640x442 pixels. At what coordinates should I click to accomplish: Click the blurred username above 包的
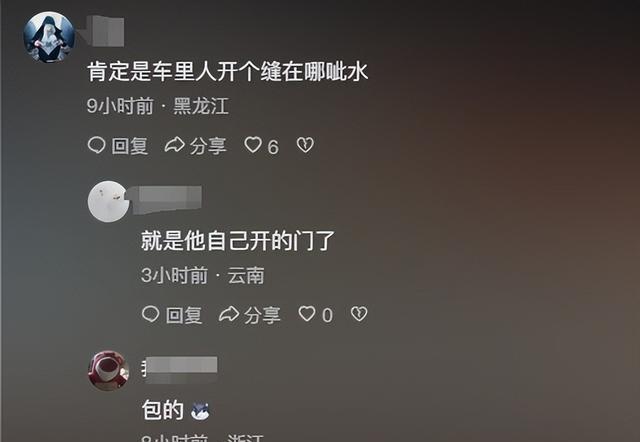(180, 370)
